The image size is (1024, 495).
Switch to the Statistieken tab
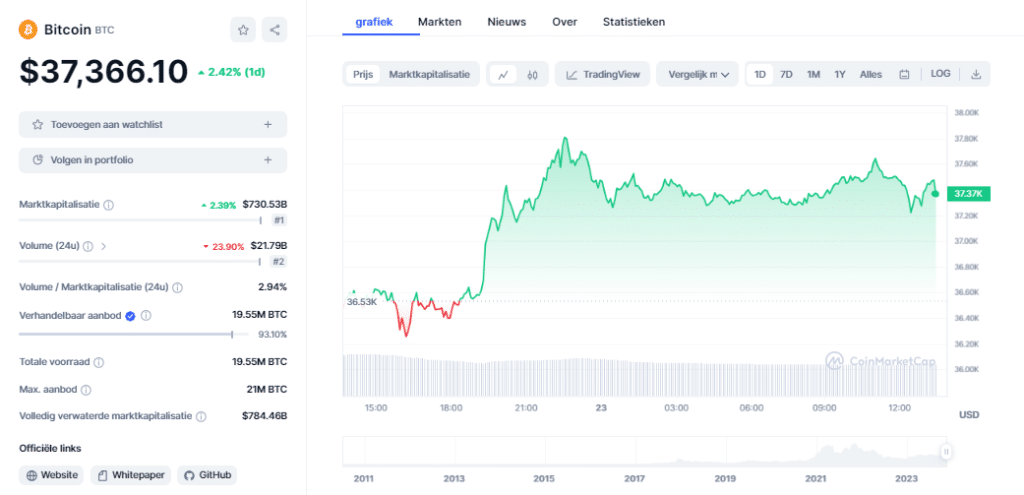[x=634, y=22]
